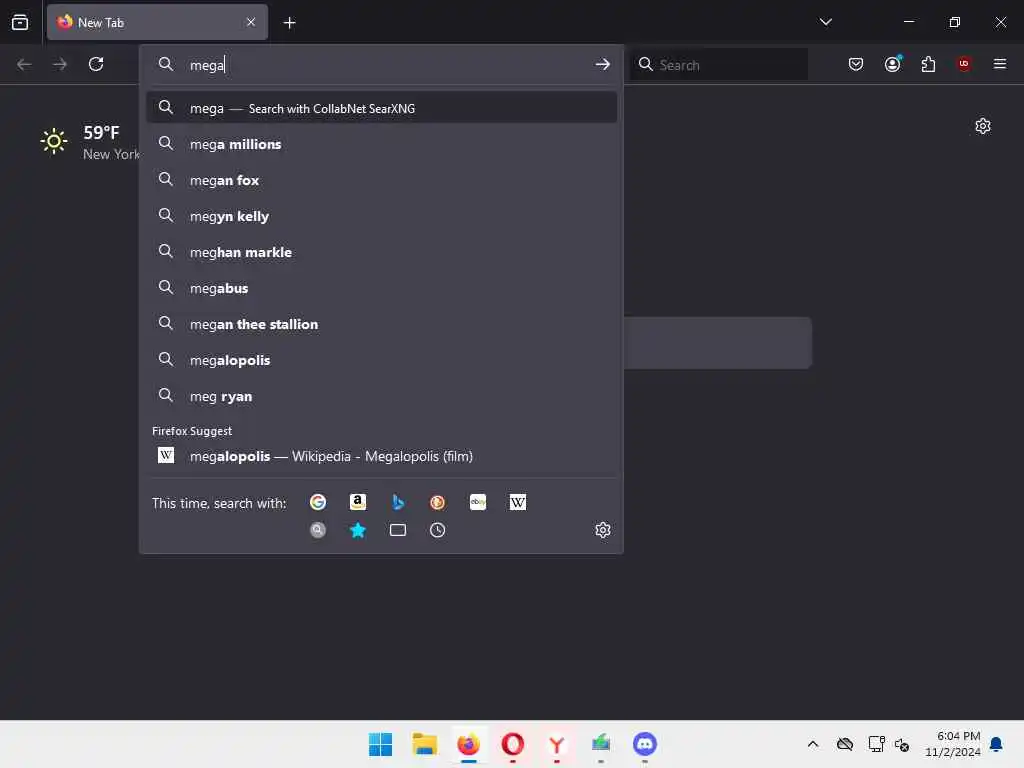Open the network status tray icon

point(876,744)
